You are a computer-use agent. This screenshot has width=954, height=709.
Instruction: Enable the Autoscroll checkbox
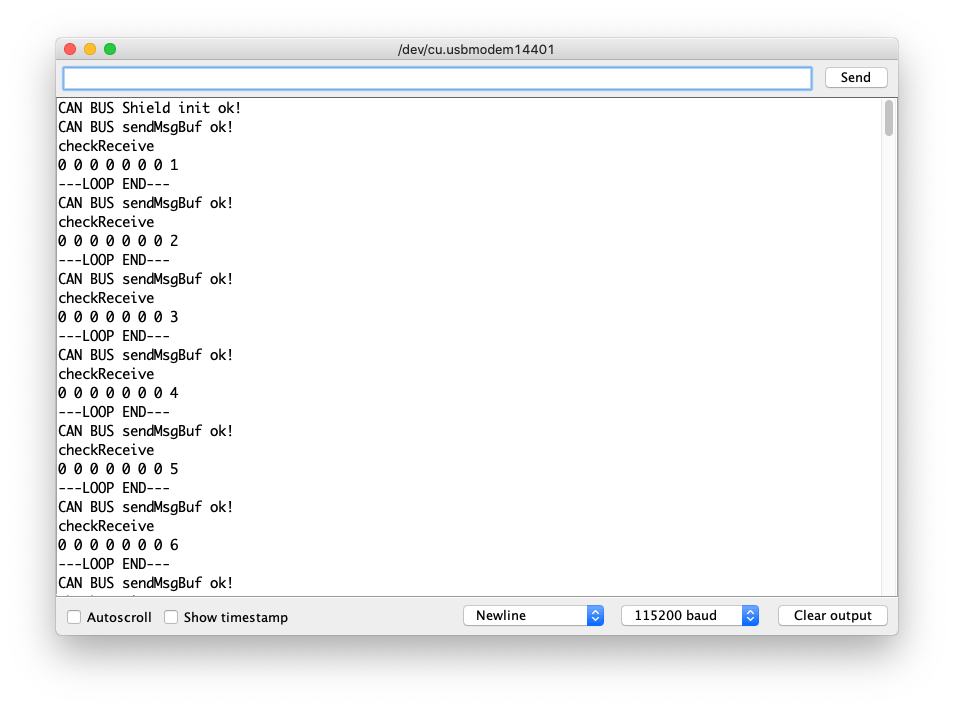click(74, 616)
